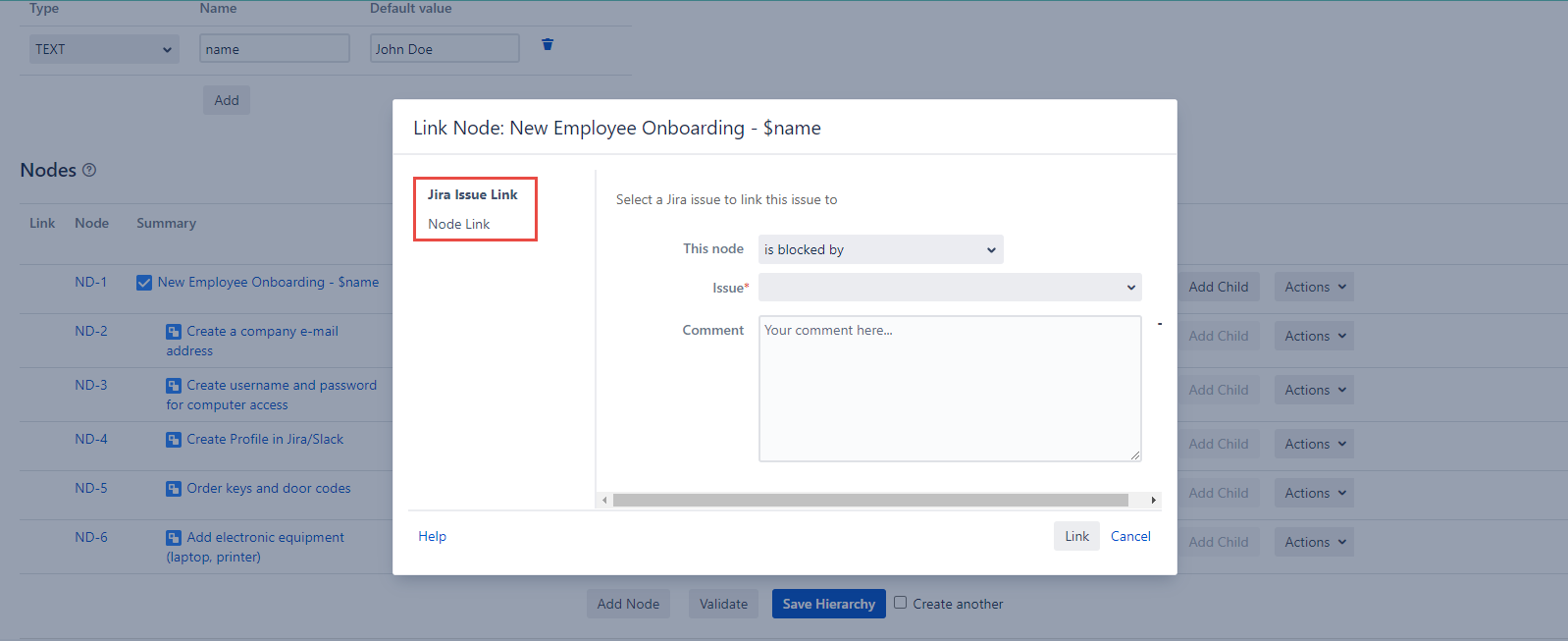The image size is (1568, 641).
Task: Click subtask icon for Create username and password
Action: point(174,386)
